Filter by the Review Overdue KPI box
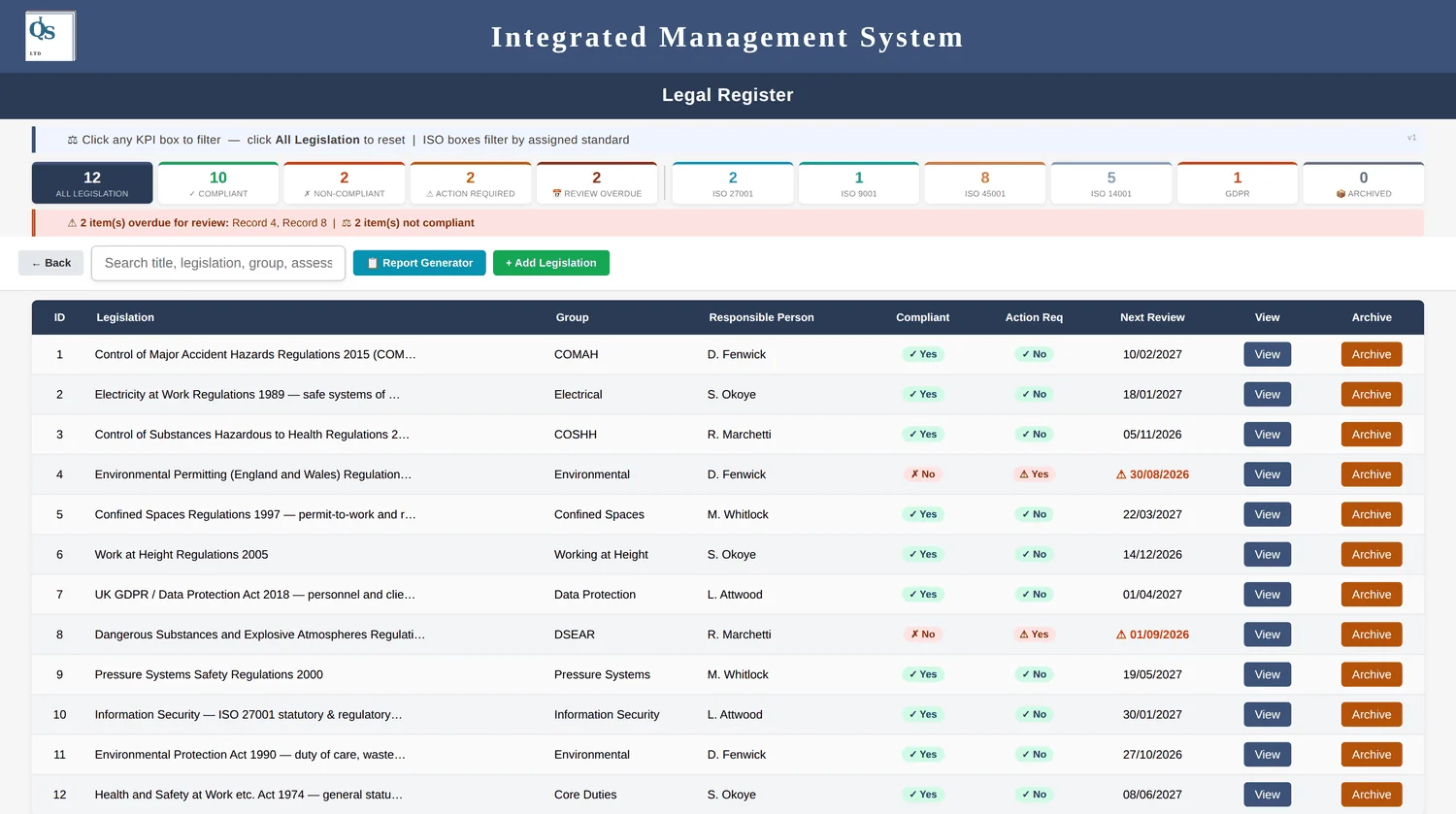This screenshot has width=1456, height=814. click(597, 183)
